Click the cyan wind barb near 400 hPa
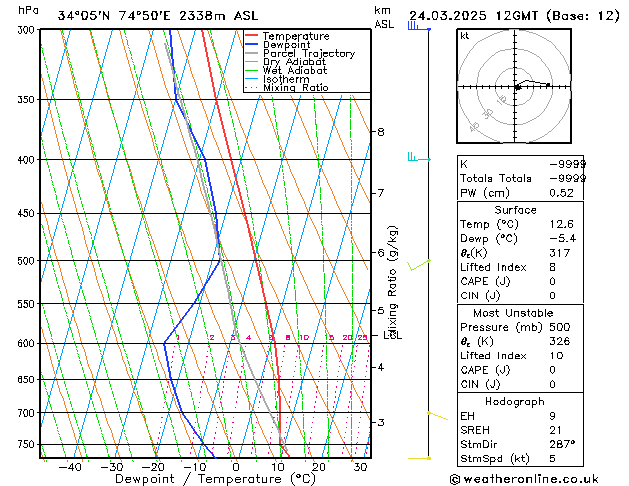Image resolution: width=629 pixels, height=486 pixels. click(414, 157)
